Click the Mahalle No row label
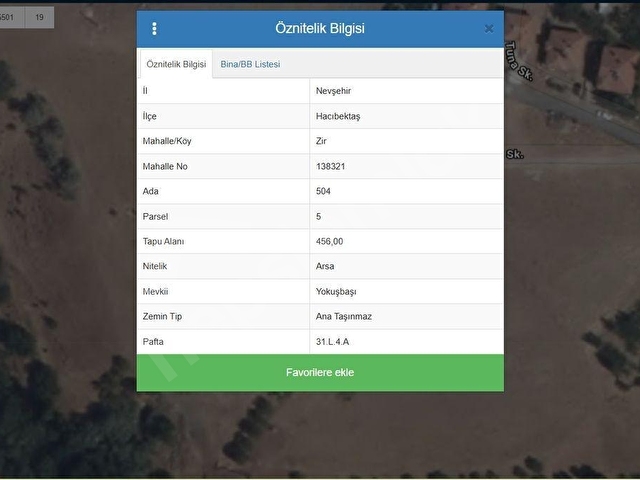This screenshot has width=640, height=480. (x=165, y=166)
